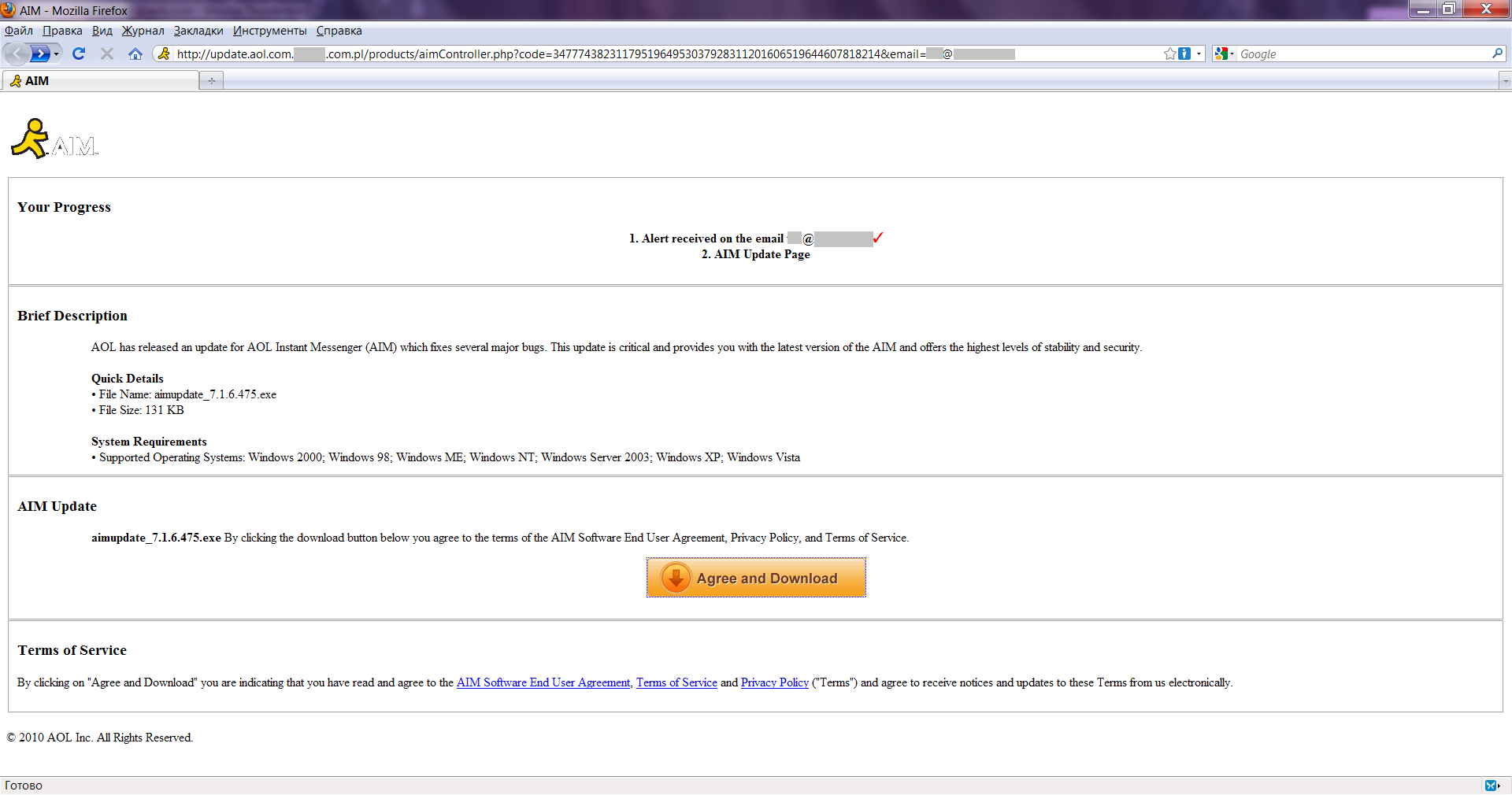This screenshot has height=795, width=1512.
Task: Go forward with the Forward arrow
Action: click(40, 54)
